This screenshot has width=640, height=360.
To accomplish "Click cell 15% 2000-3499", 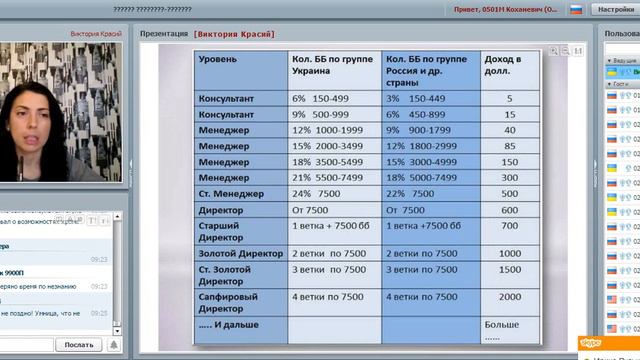I will (335, 146).
